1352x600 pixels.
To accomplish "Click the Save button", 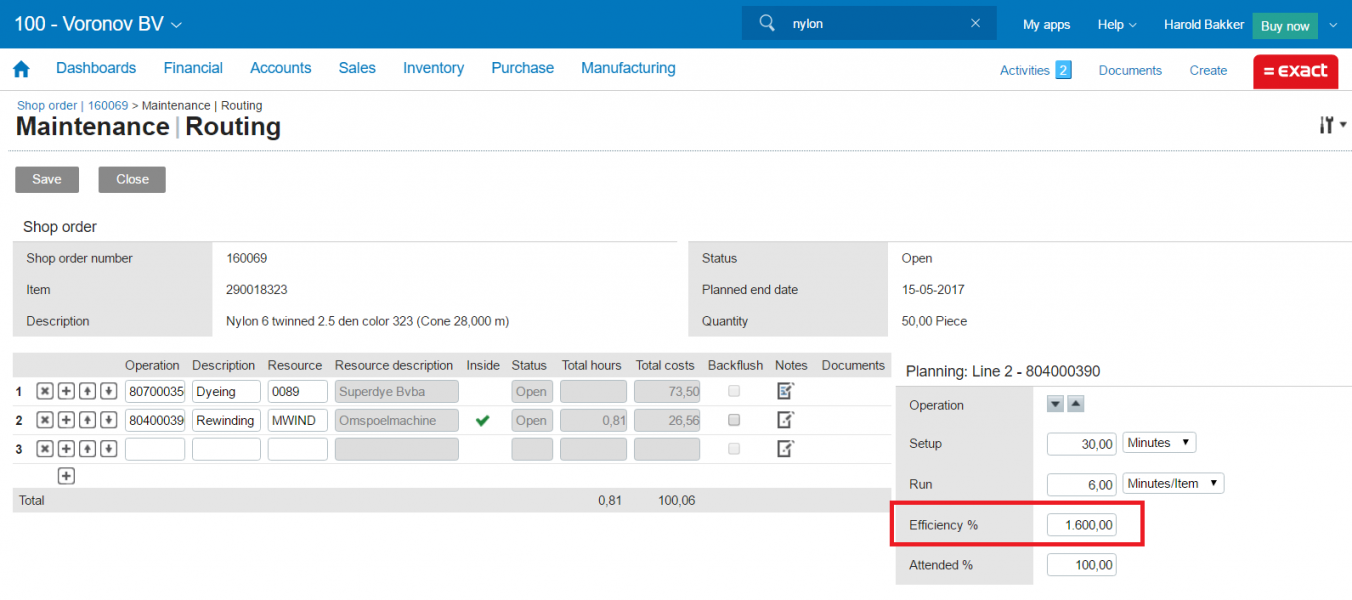I will tap(47, 179).
